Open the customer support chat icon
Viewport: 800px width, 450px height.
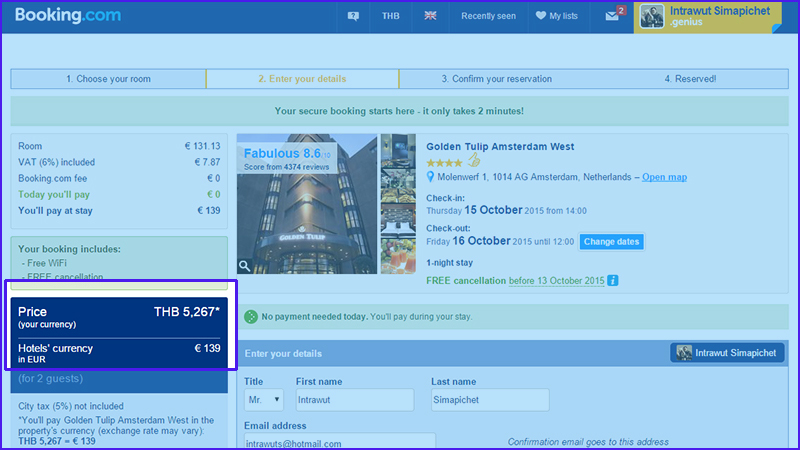[353, 16]
